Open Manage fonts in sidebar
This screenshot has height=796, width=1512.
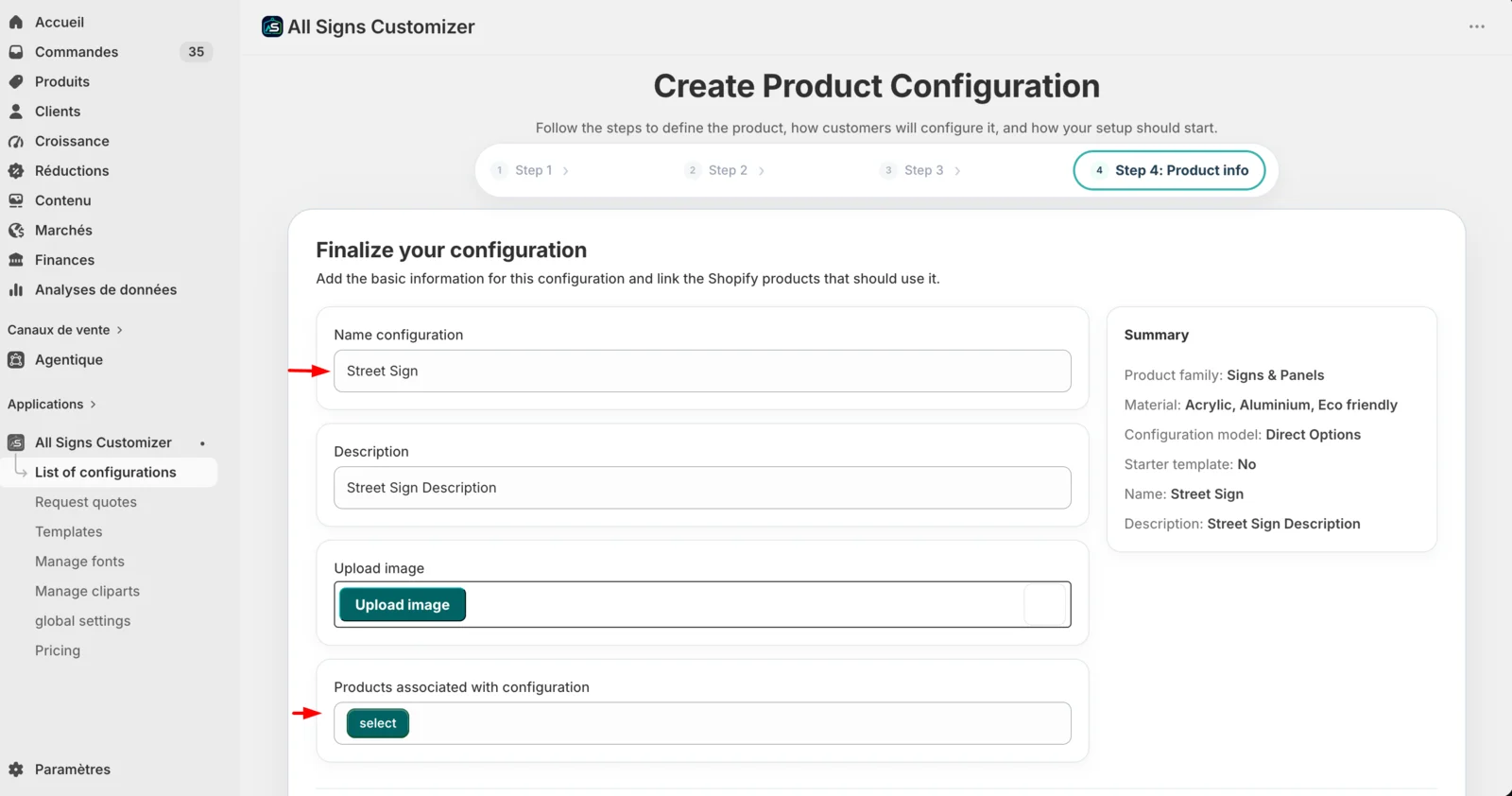pyautogui.click(x=80, y=562)
